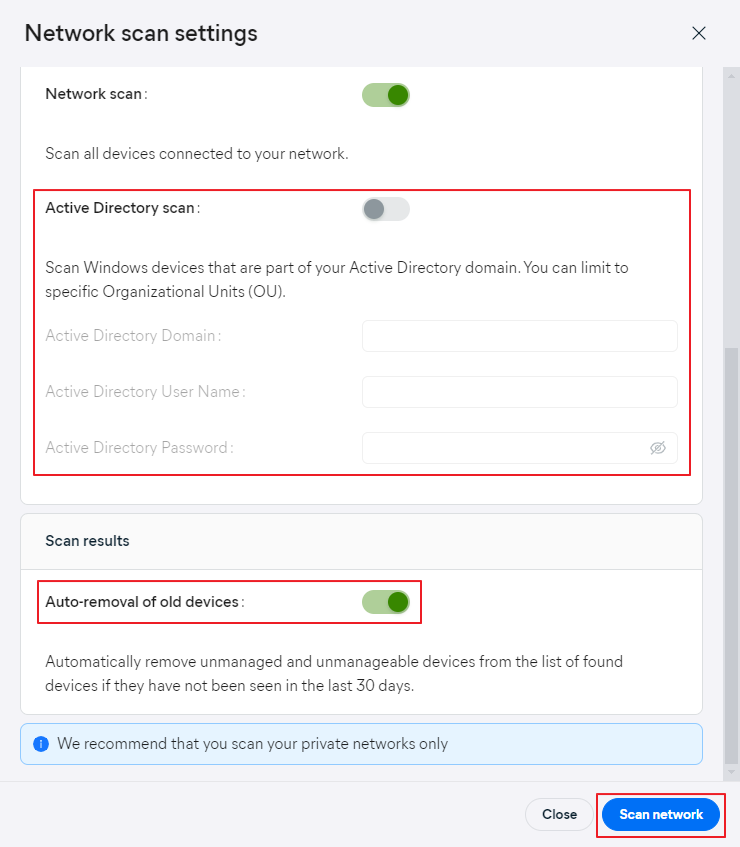The width and height of the screenshot is (740, 847).
Task: Click the Active Directory scan label
Action: (x=123, y=208)
